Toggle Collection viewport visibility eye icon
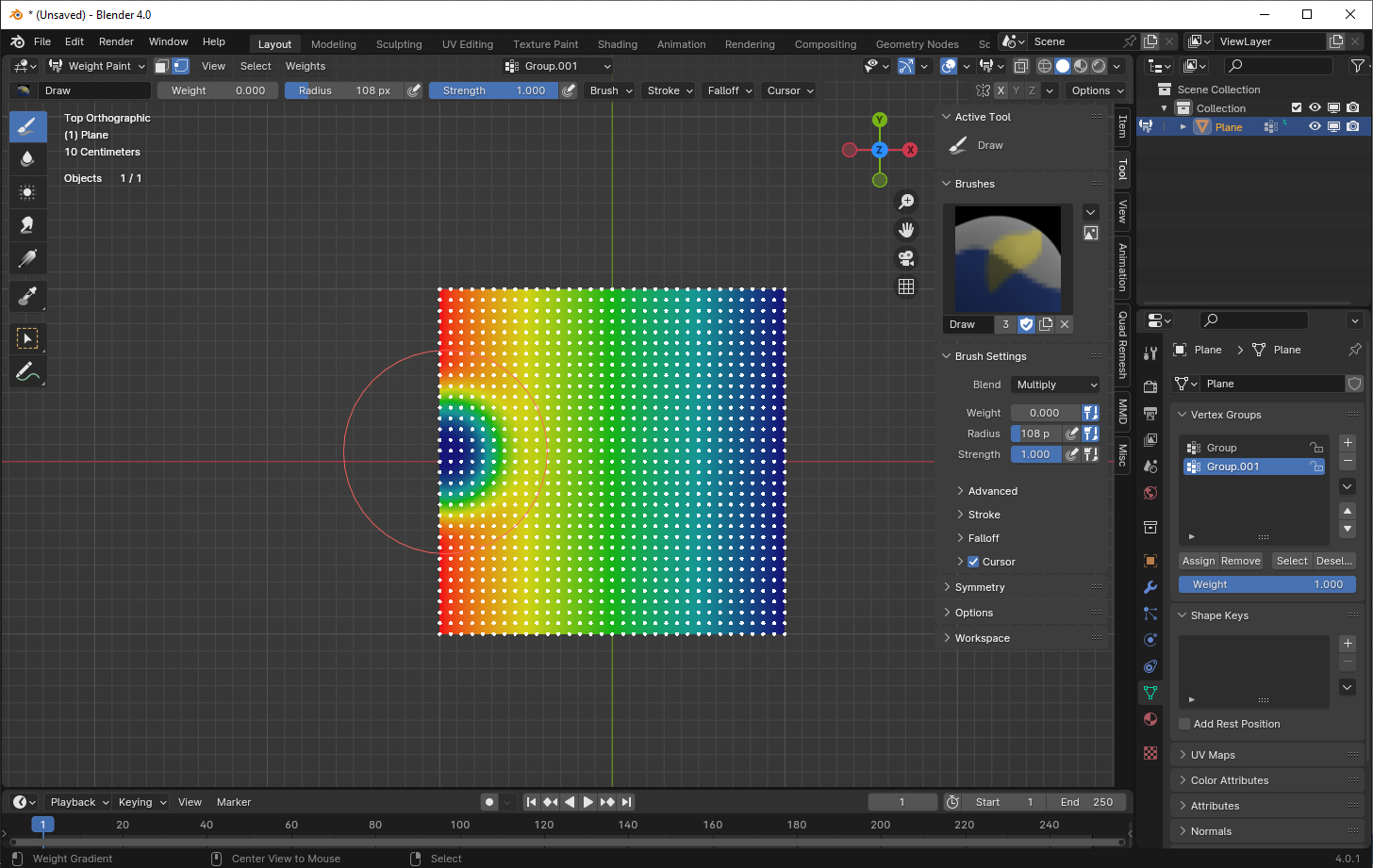 [x=1315, y=108]
